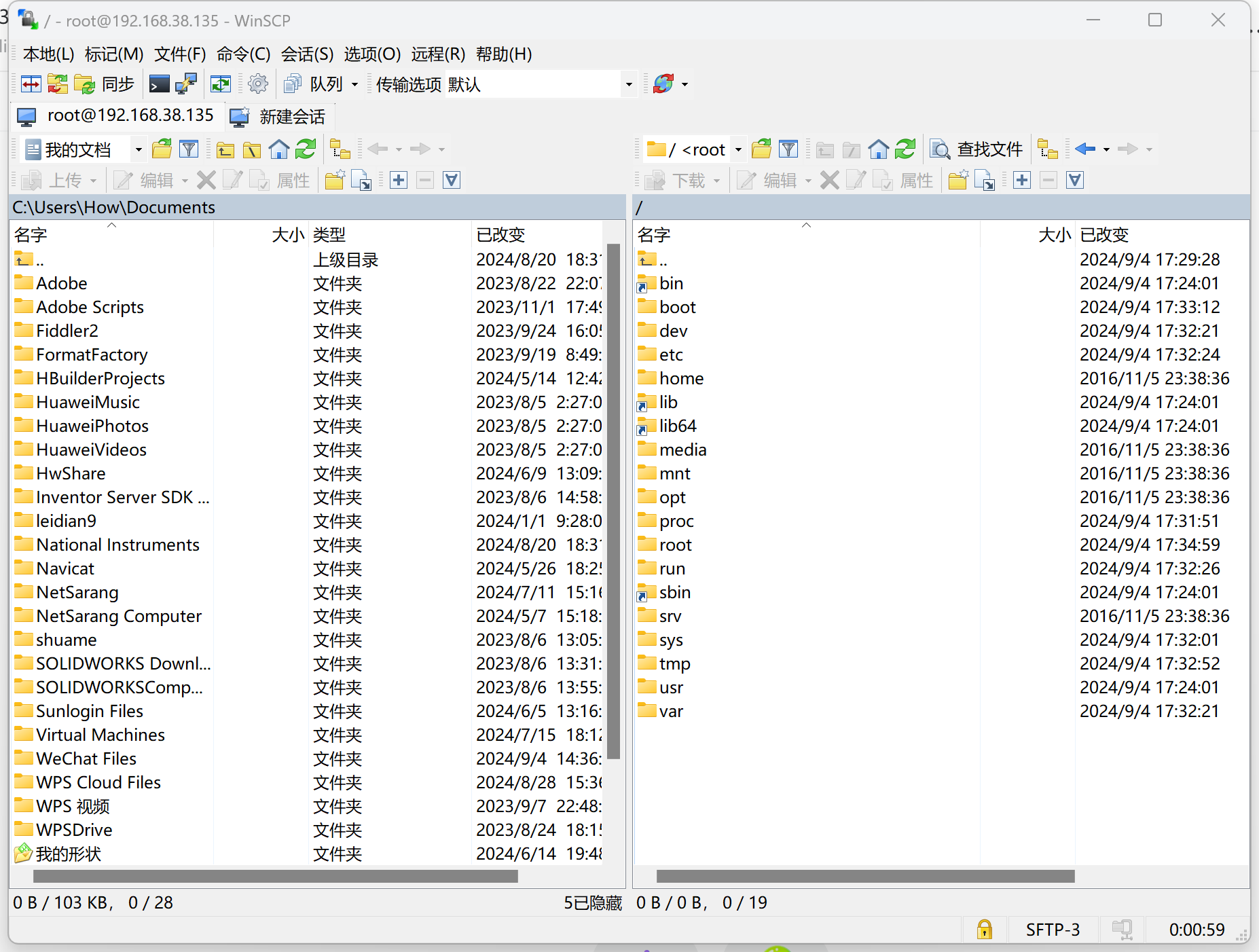Image resolution: width=1259 pixels, height=952 pixels.
Task: Open the terminal console icon
Action: click(x=159, y=84)
